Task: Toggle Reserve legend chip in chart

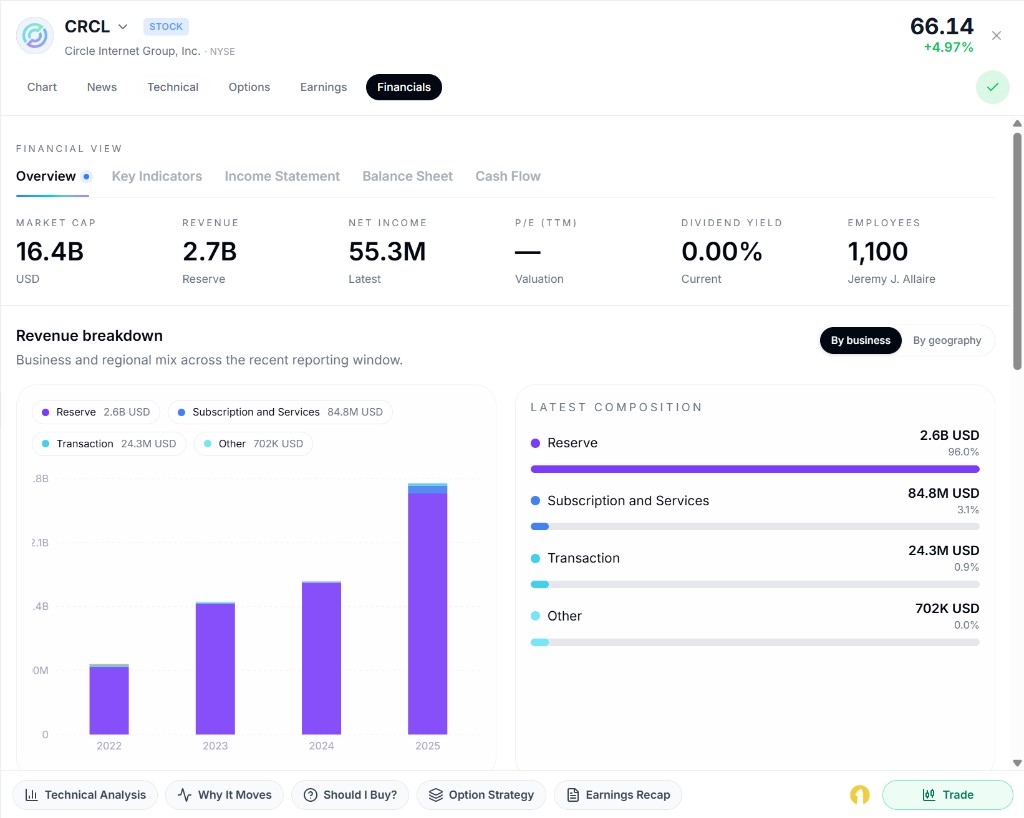Action: coord(96,412)
